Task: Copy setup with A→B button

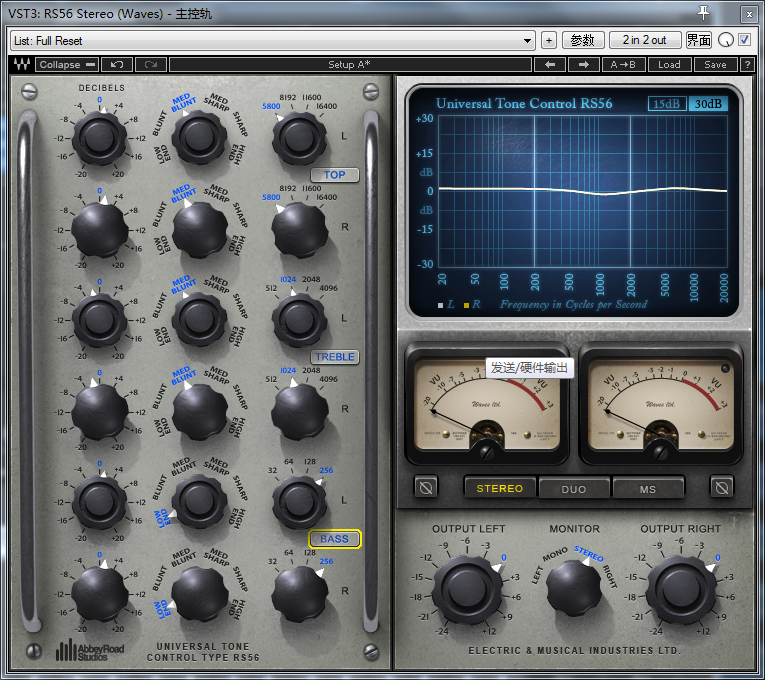Action: point(624,64)
